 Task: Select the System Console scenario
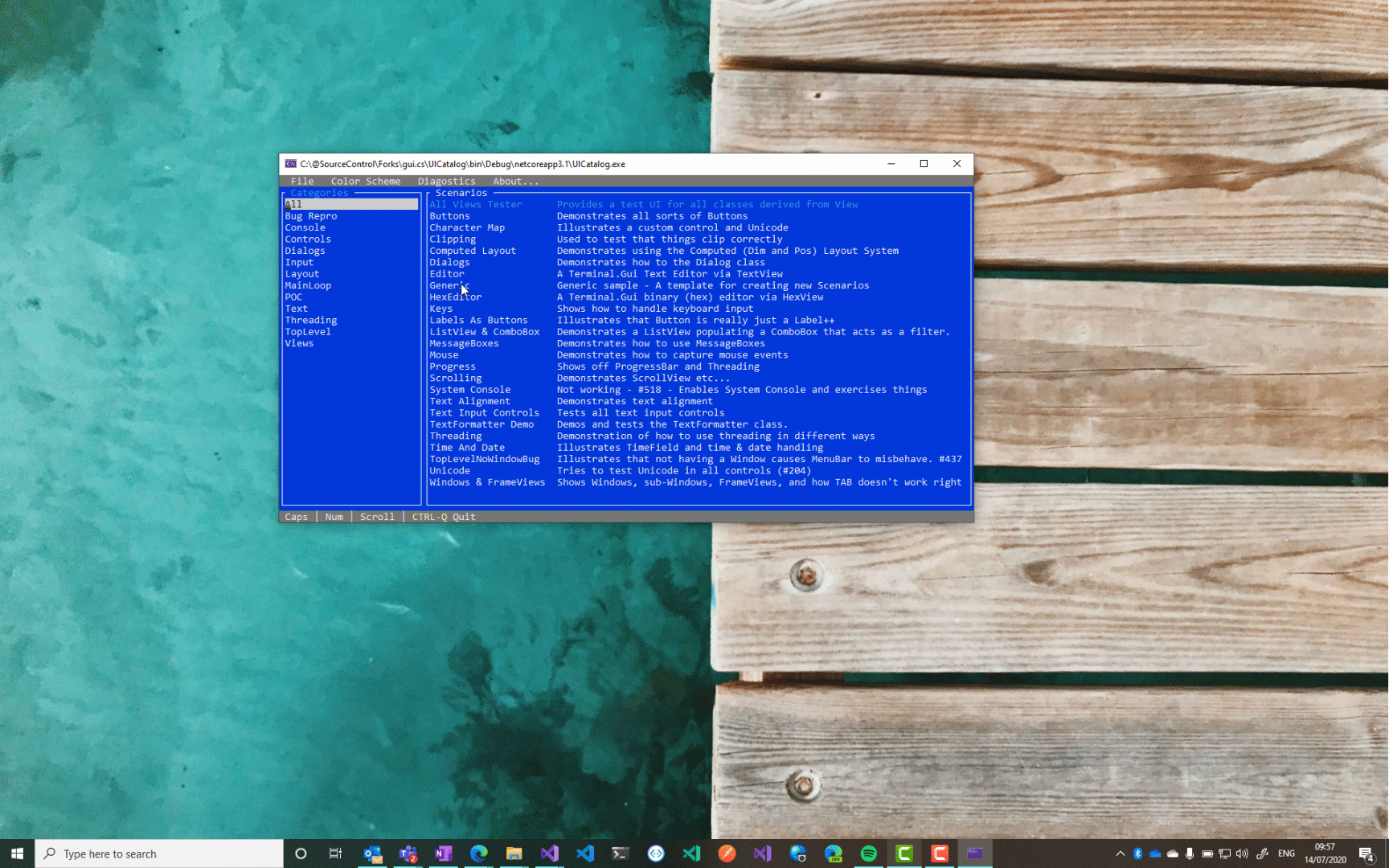click(x=470, y=390)
